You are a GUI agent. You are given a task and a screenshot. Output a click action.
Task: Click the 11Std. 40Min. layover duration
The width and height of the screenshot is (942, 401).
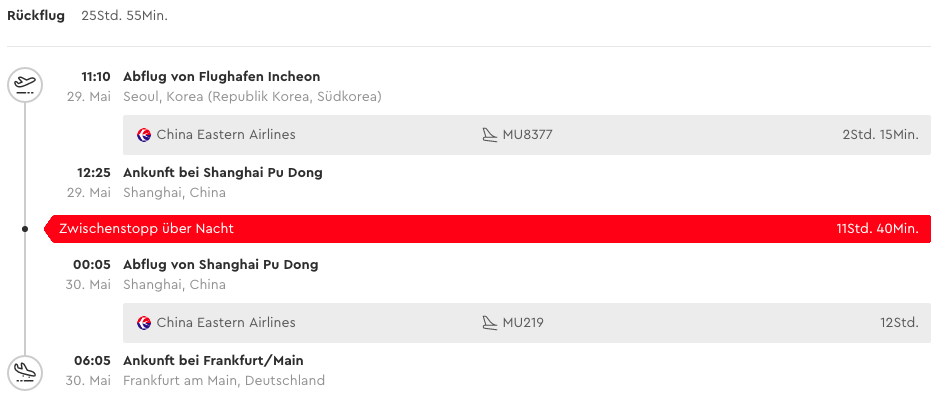tap(878, 229)
